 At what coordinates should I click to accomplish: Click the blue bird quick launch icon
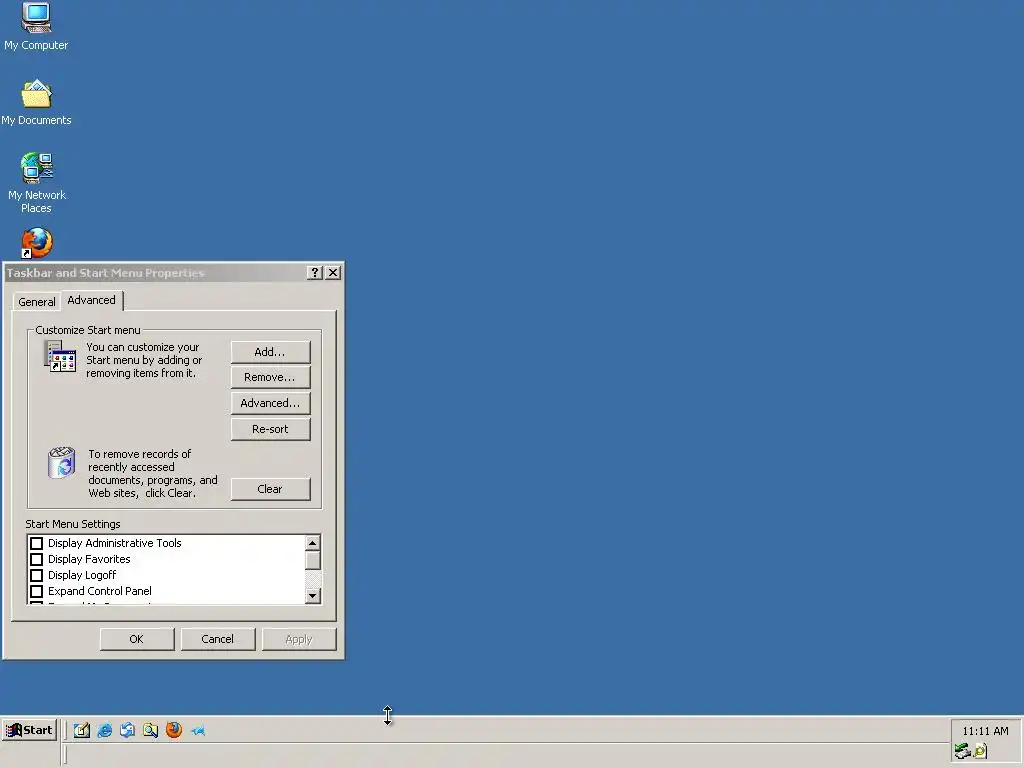pyautogui.click(x=198, y=730)
